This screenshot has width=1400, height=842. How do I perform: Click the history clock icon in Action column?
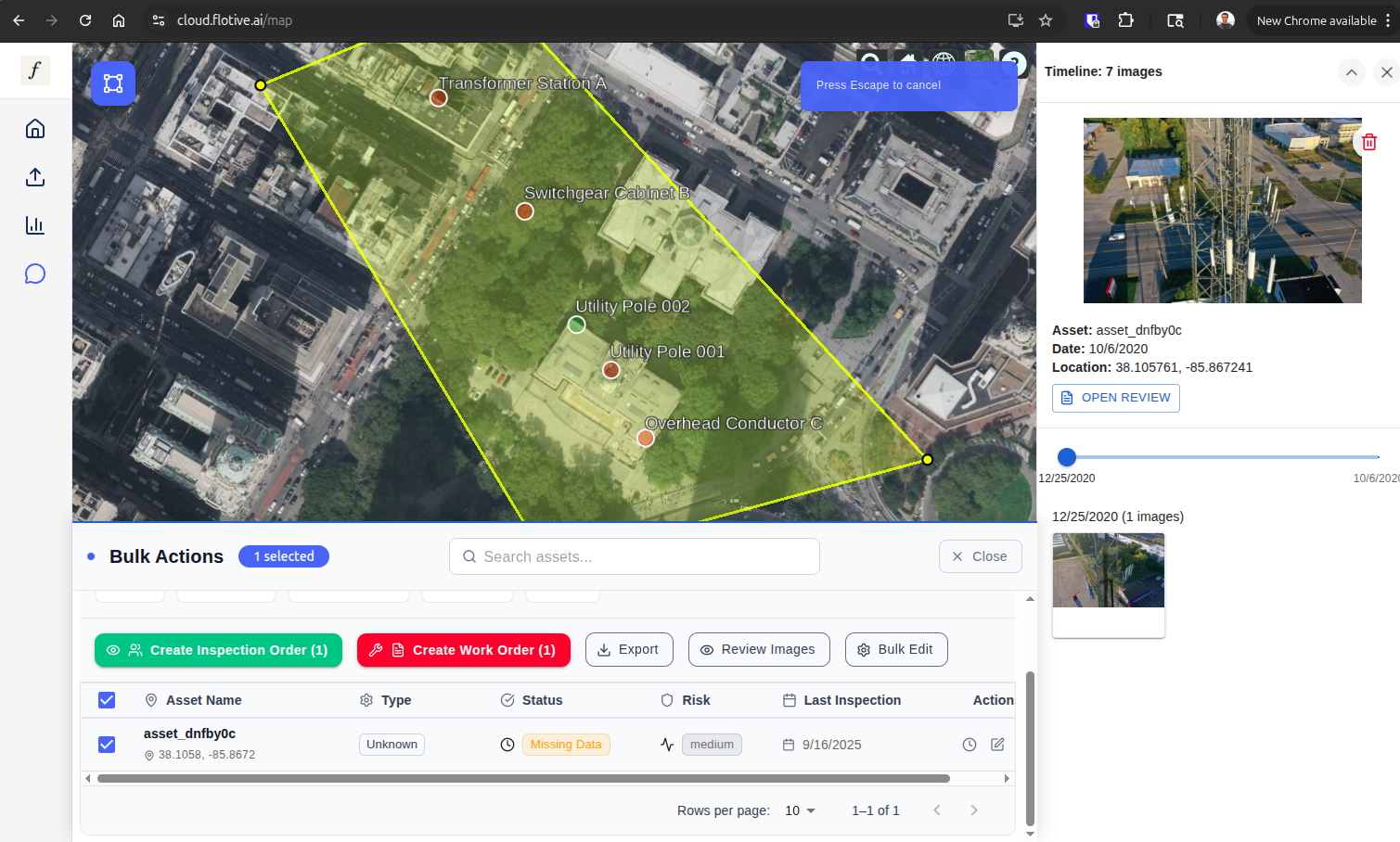pyautogui.click(x=970, y=745)
